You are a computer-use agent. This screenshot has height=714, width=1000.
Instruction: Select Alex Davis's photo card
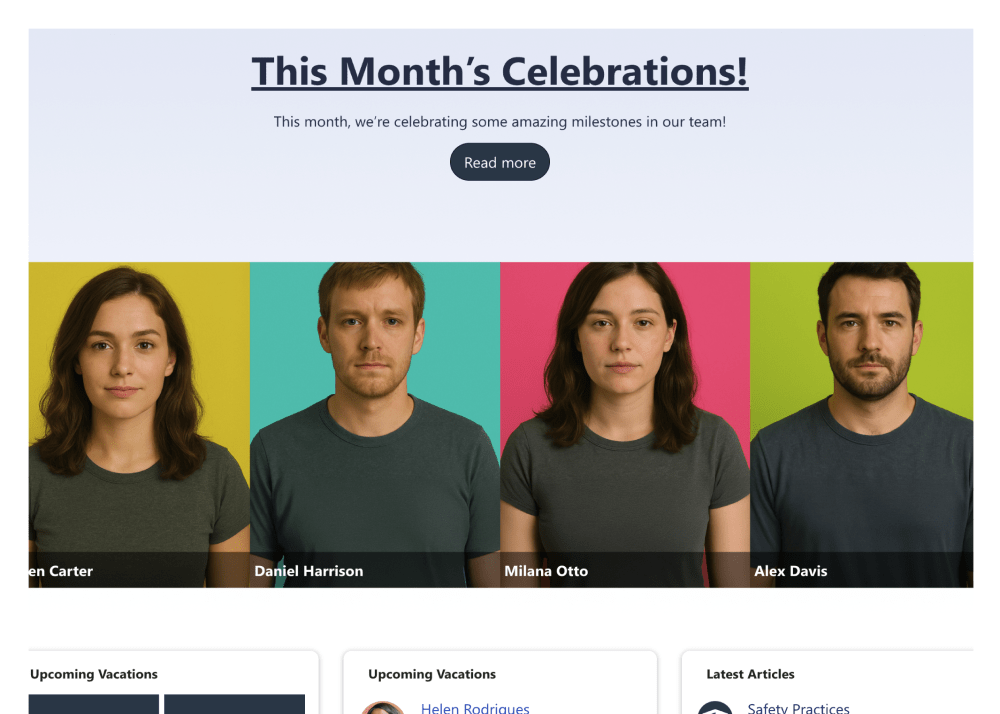(862, 425)
